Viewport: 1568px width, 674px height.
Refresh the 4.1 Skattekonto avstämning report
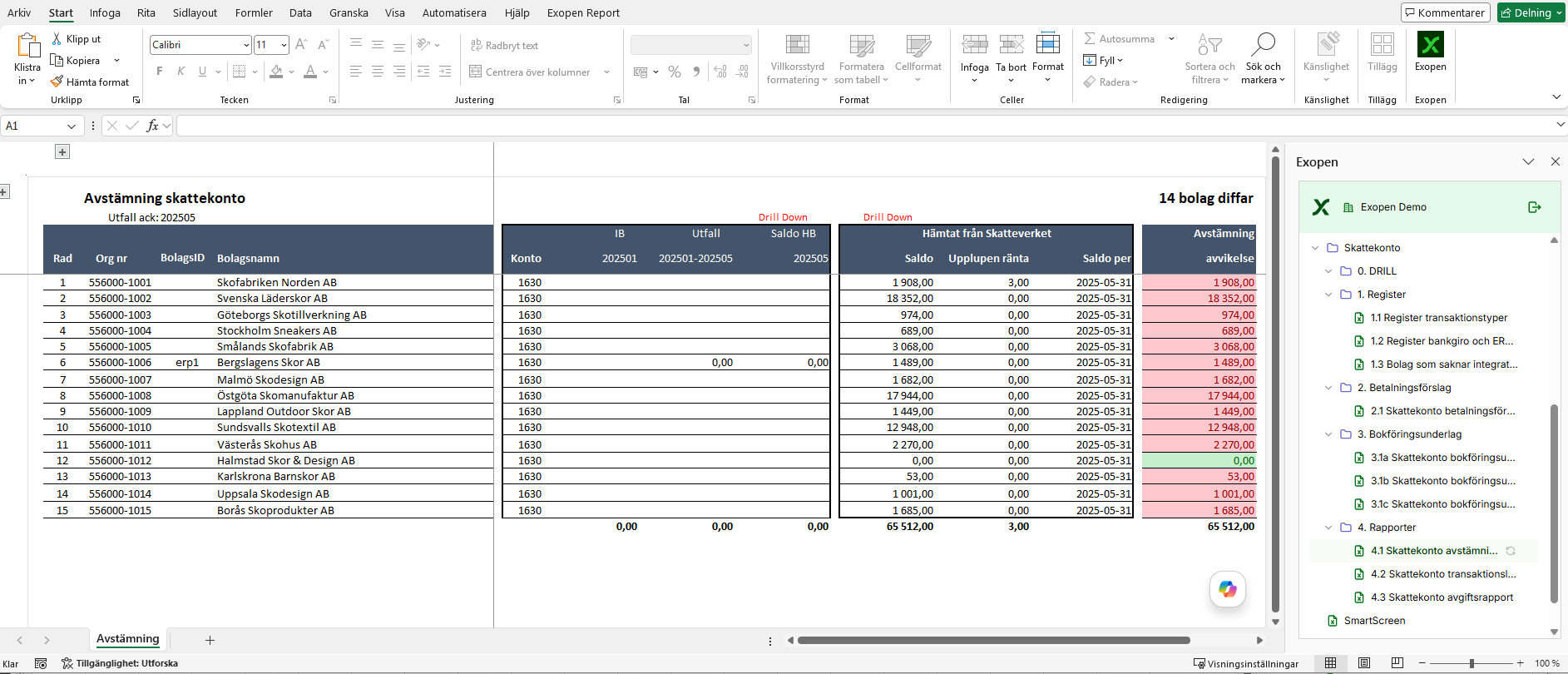[1511, 551]
